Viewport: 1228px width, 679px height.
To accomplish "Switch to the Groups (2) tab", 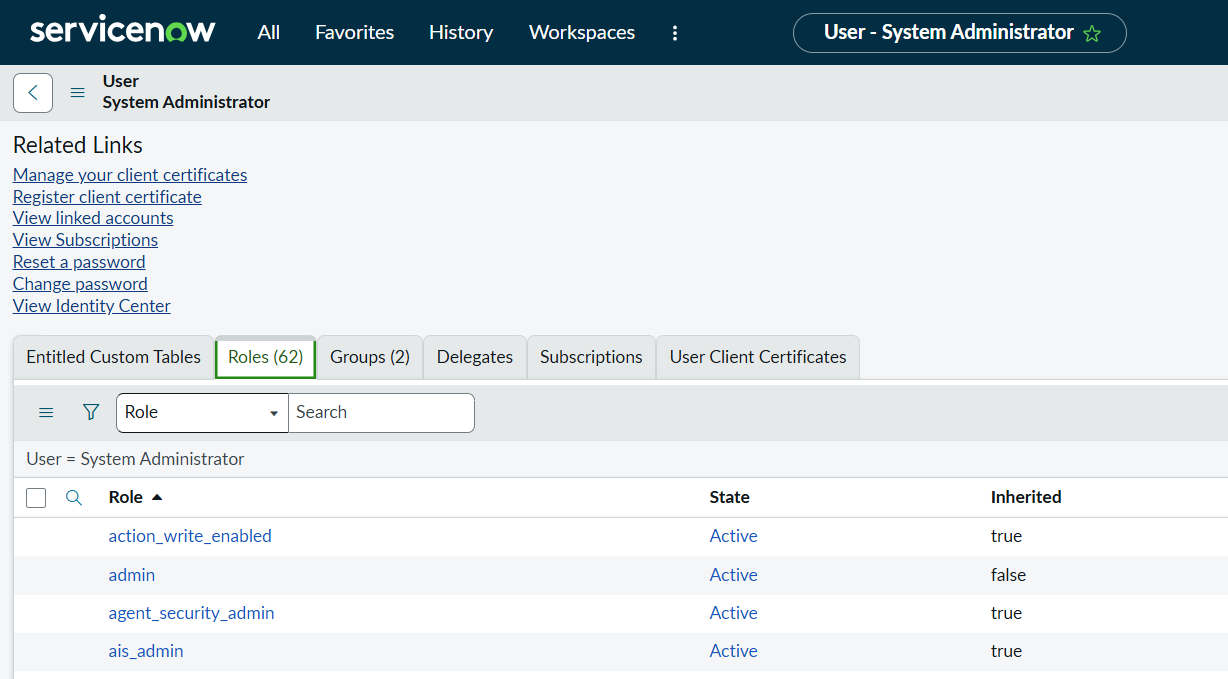I will tap(369, 356).
